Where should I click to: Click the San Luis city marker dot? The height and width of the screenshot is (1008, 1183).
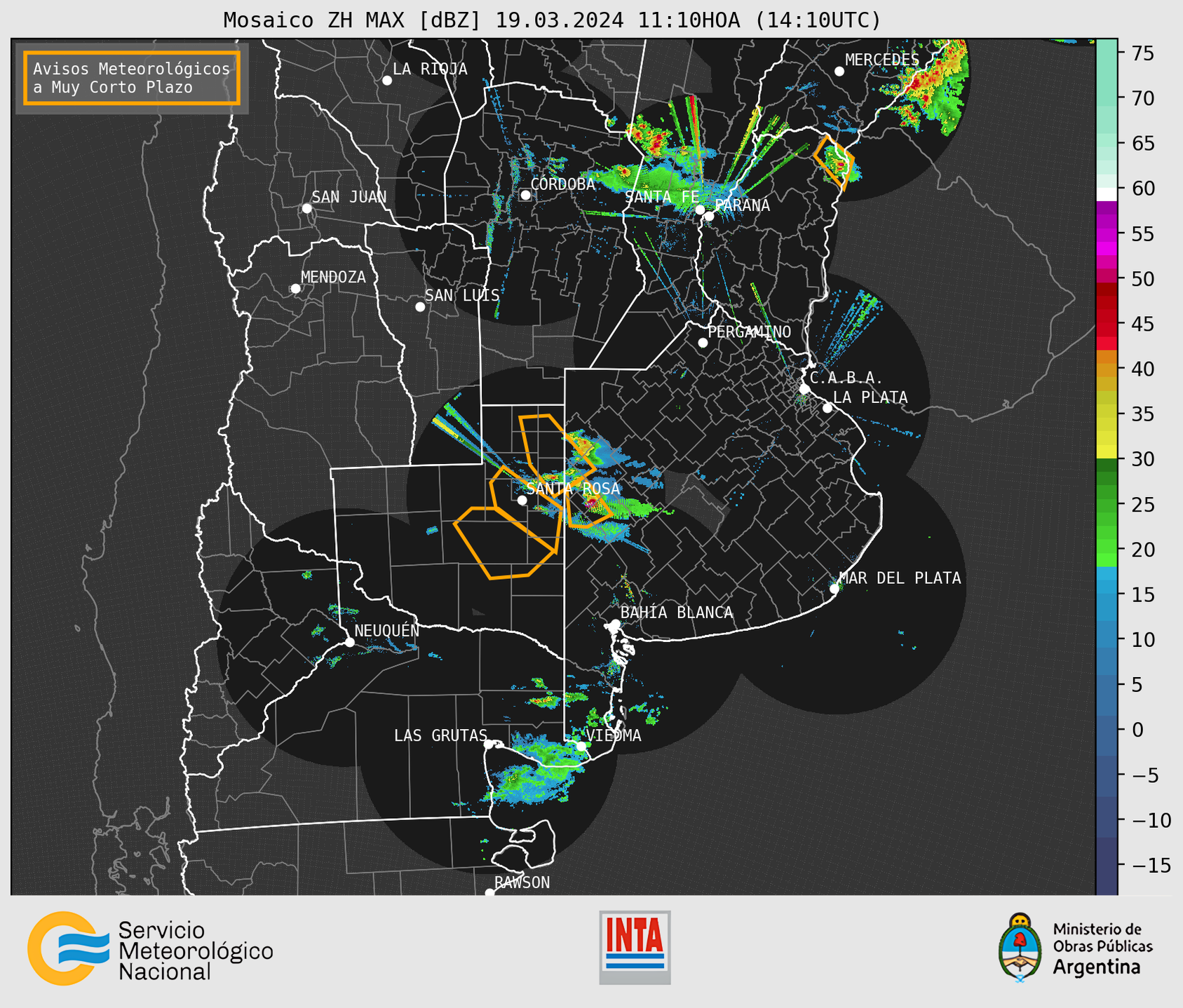(x=420, y=307)
